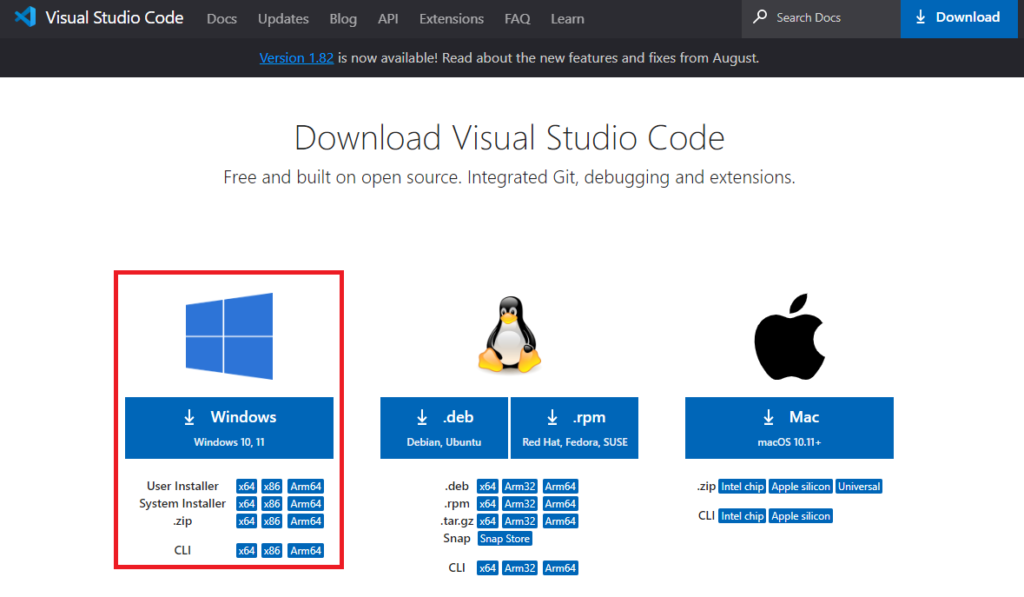Screen dimensions: 1024x597
Task: Select Mac .zip Universal download
Action: click(x=859, y=487)
